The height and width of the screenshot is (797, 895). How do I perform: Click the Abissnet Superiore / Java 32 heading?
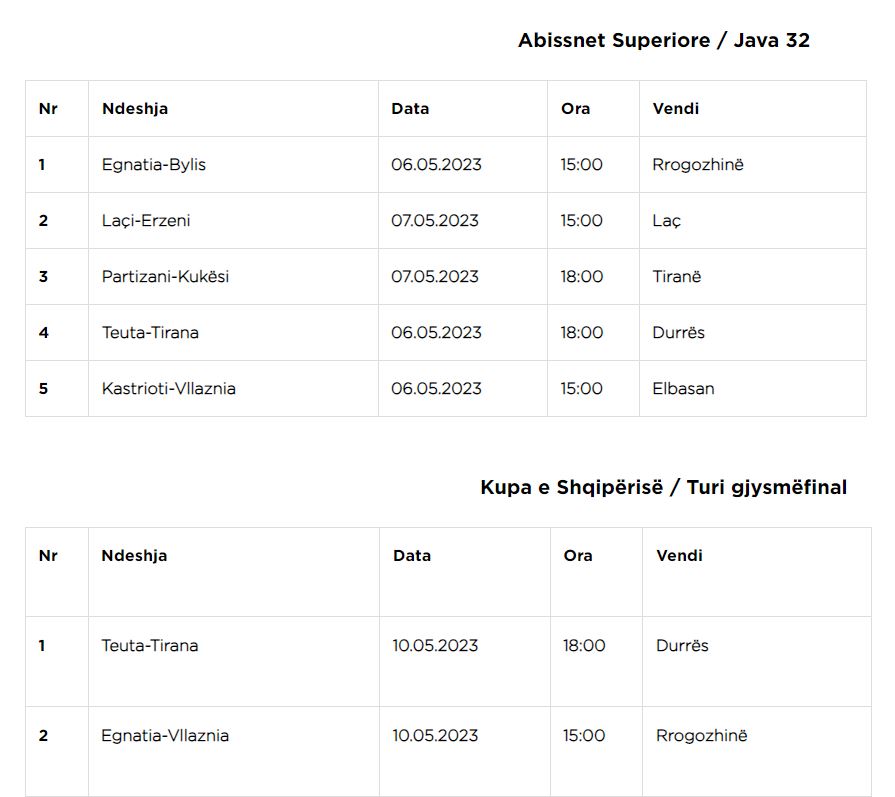click(x=663, y=41)
